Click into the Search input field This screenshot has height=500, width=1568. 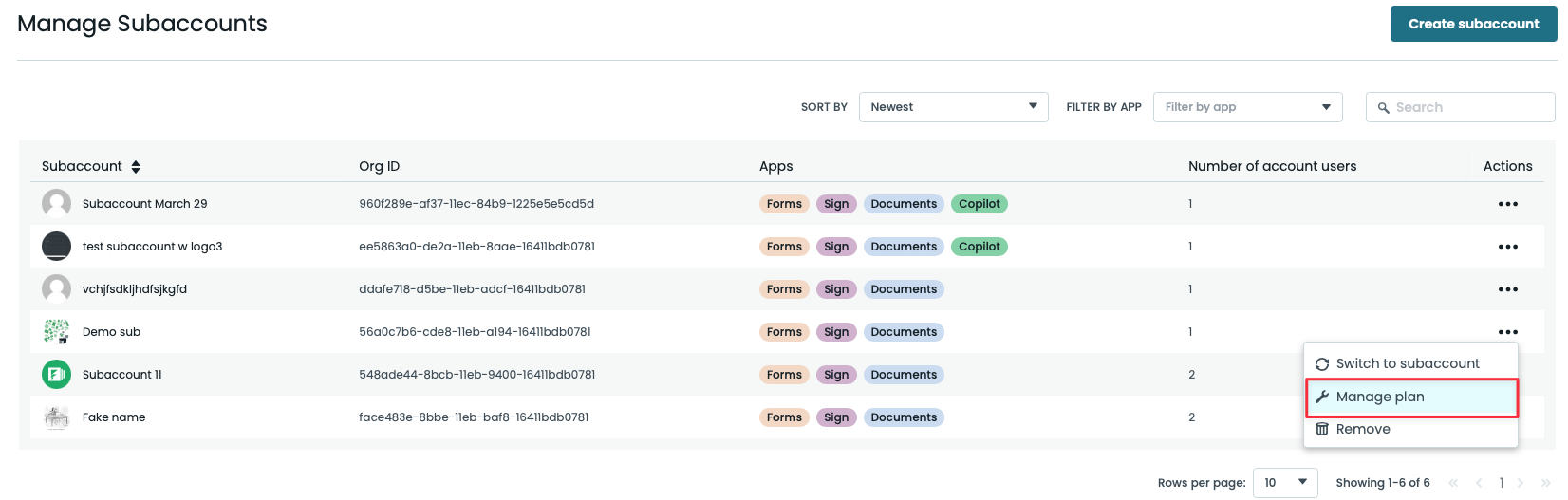1471,107
